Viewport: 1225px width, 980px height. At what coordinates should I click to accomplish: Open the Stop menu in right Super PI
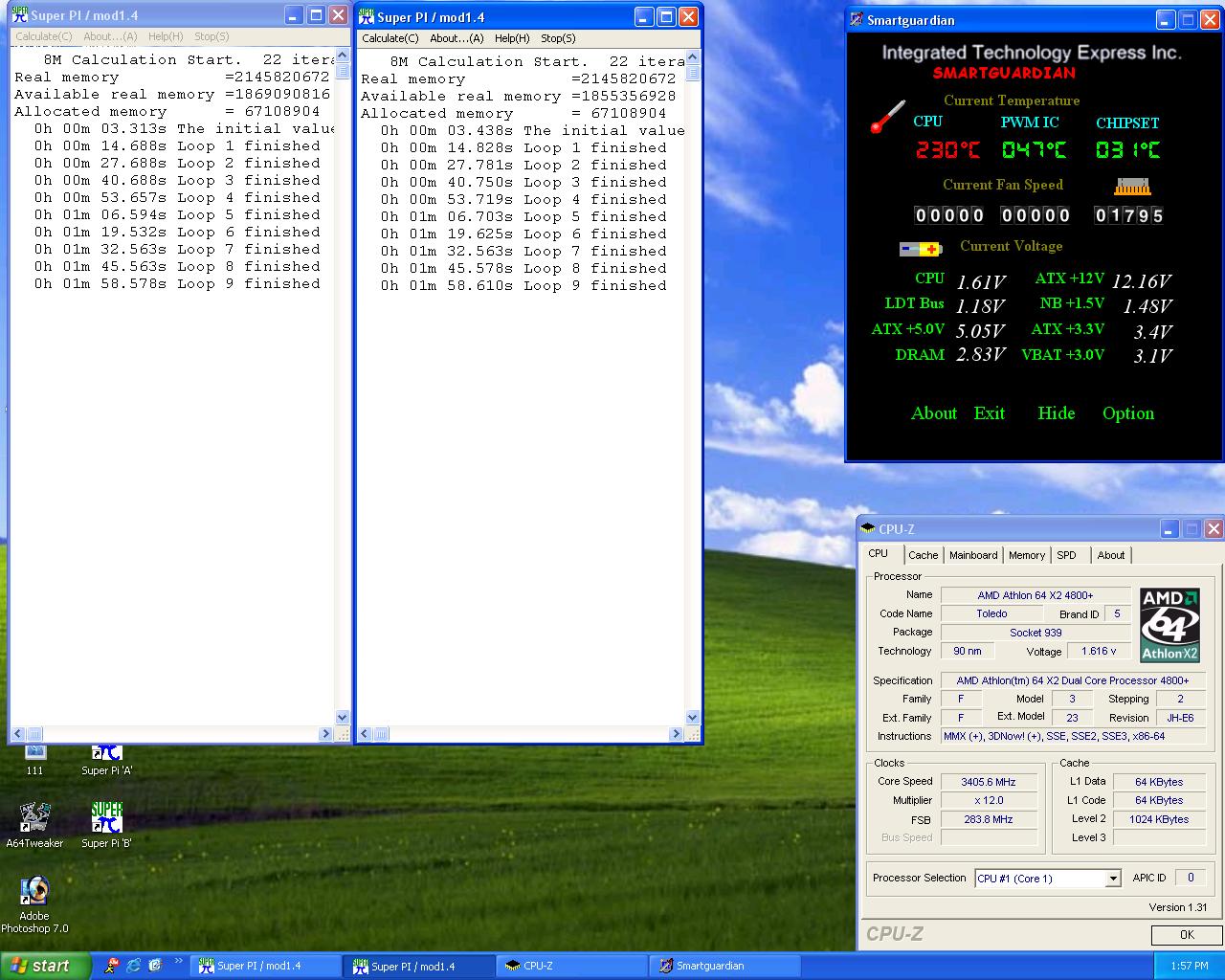[558, 38]
